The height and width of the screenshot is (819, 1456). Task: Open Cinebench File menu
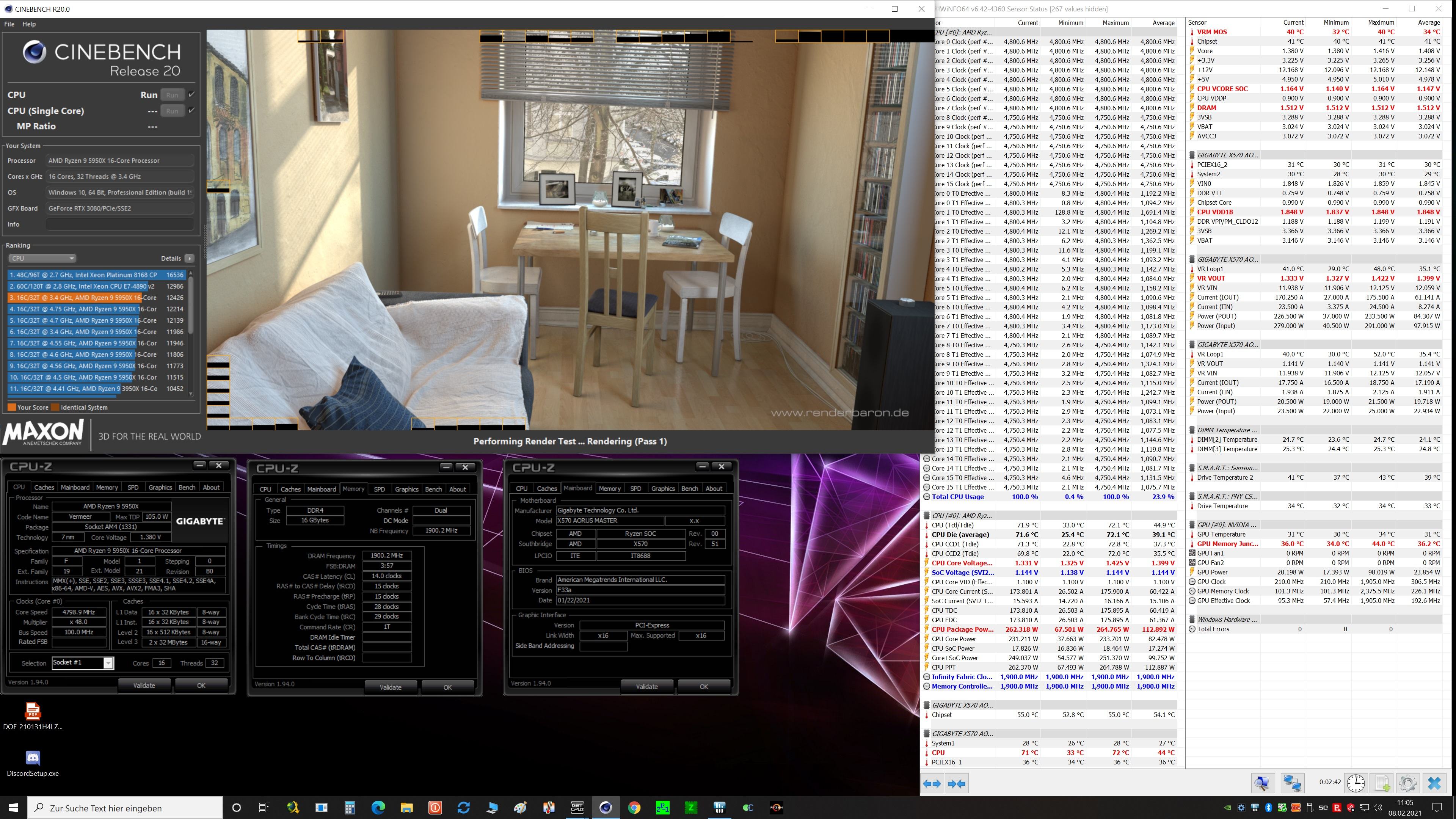(x=9, y=24)
